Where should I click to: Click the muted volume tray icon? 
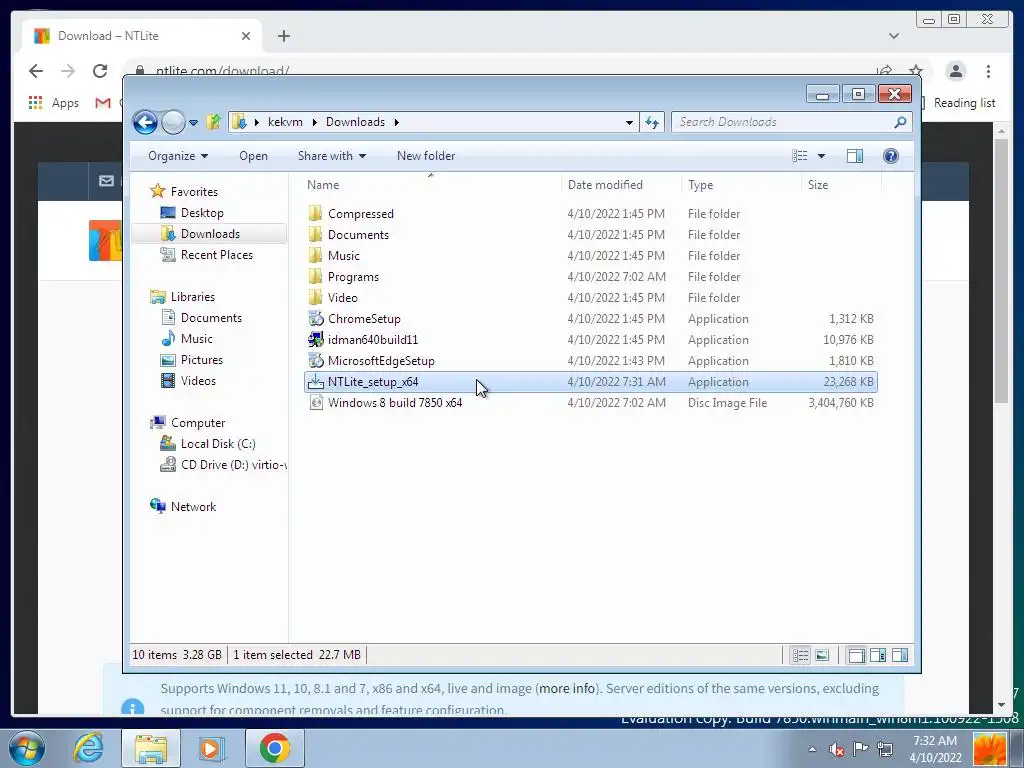pos(836,749)
